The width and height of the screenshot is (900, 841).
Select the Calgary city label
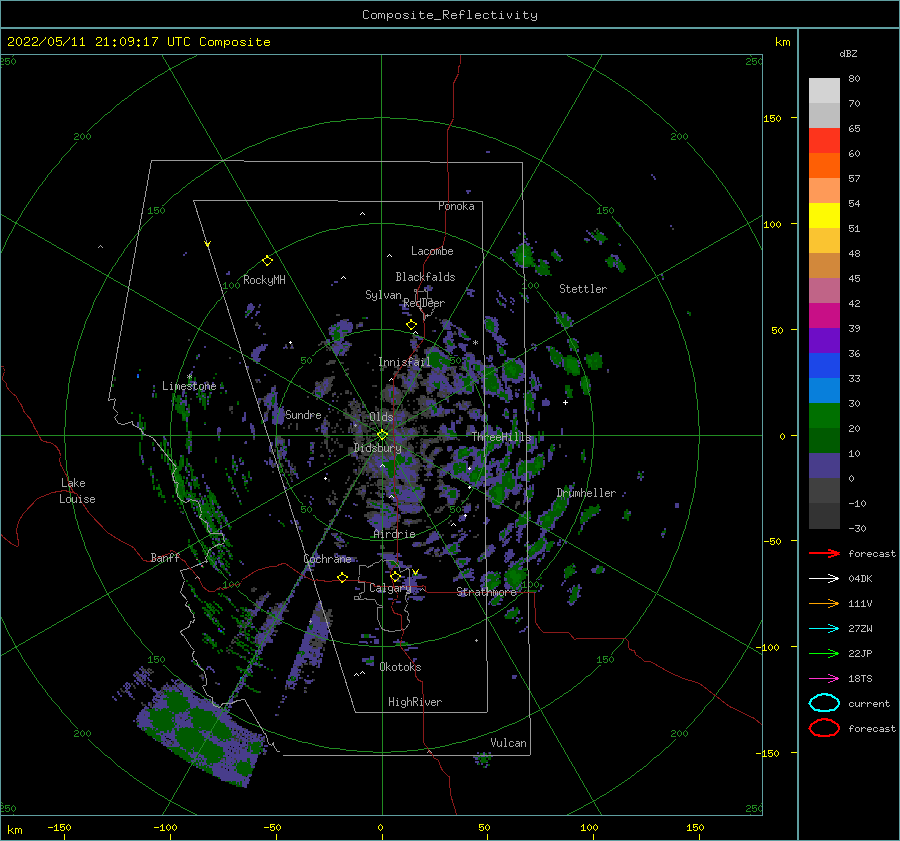pos(390,588)
